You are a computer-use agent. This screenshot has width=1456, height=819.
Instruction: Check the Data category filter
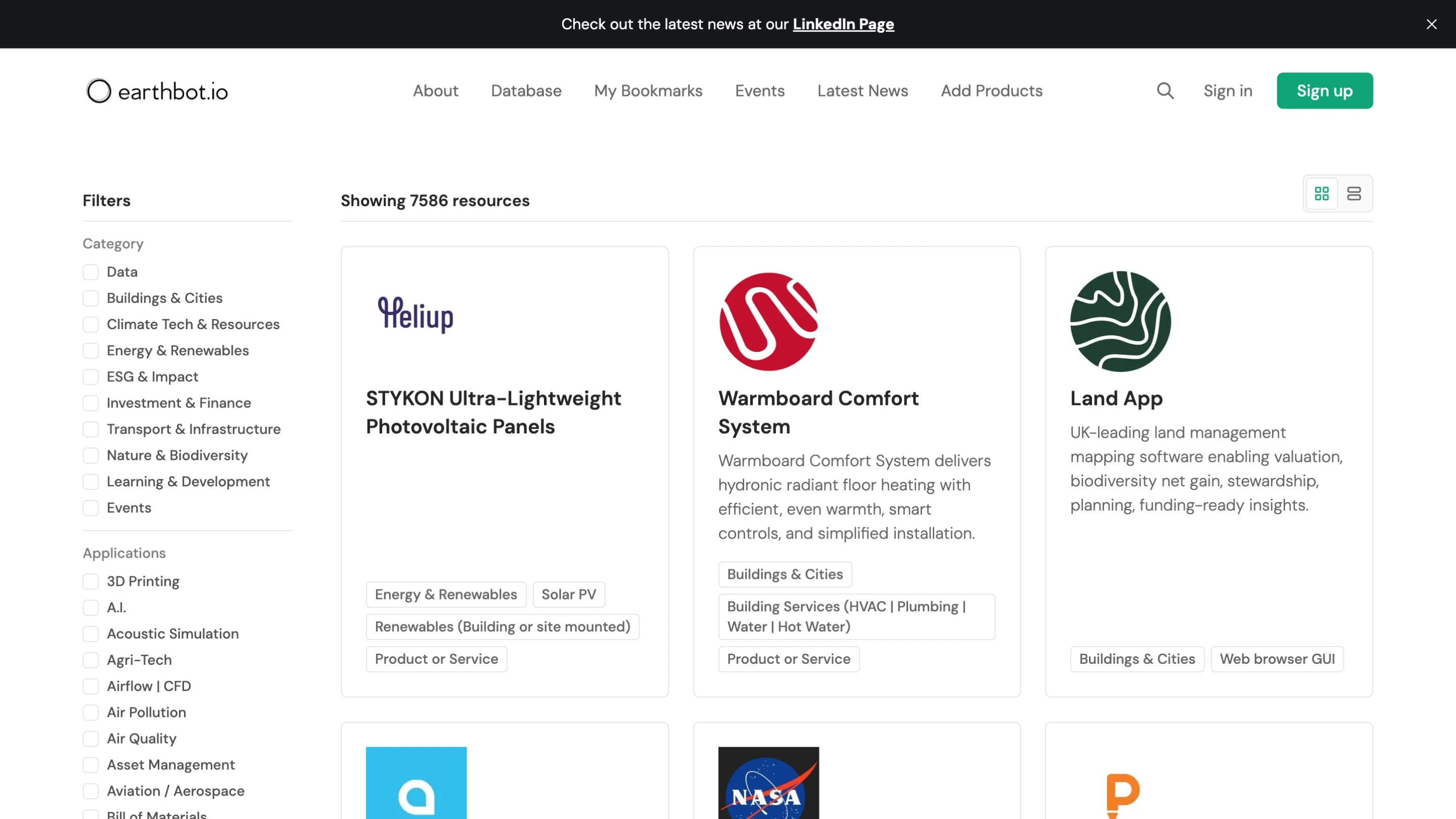90,272
